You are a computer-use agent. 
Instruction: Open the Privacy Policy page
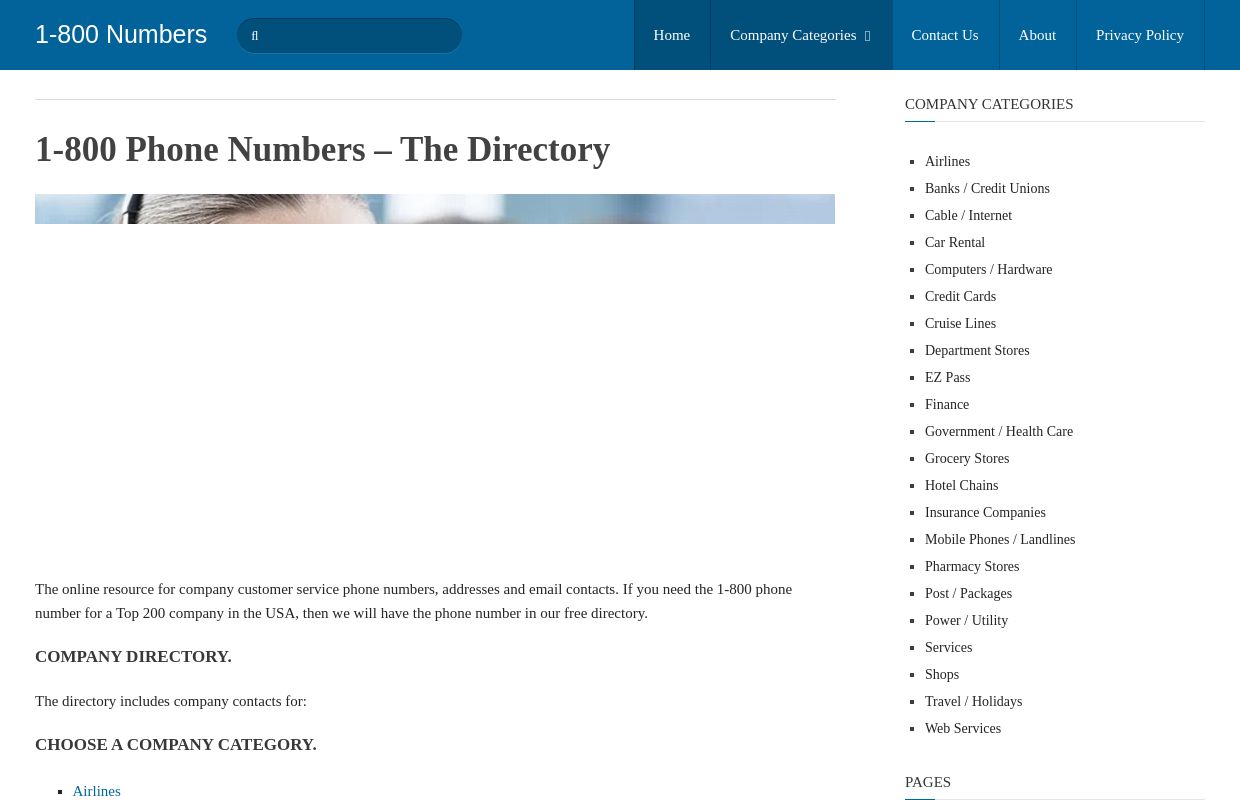pos(1140,35)
